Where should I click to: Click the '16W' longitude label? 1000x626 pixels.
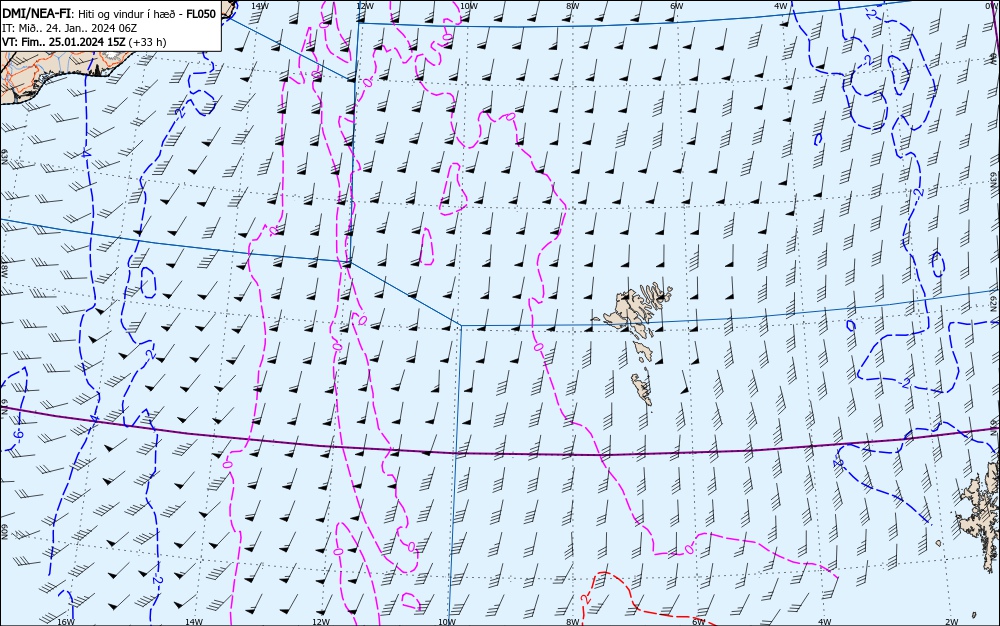point(66,622)
